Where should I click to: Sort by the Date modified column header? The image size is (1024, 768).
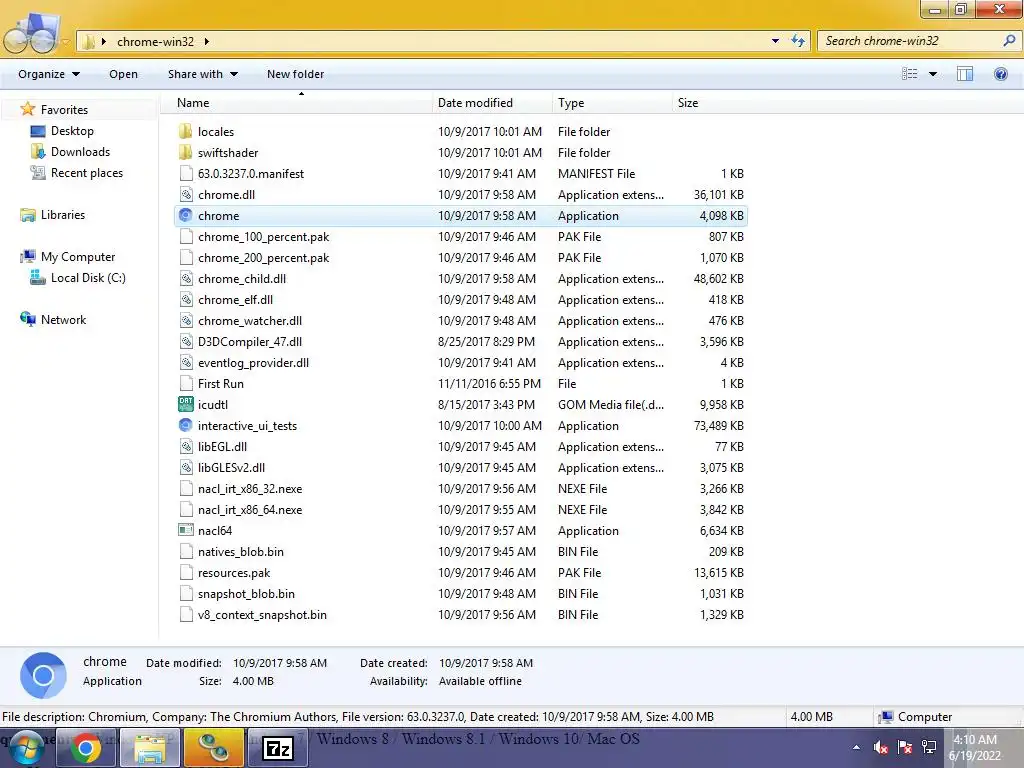tap(492, 103)
